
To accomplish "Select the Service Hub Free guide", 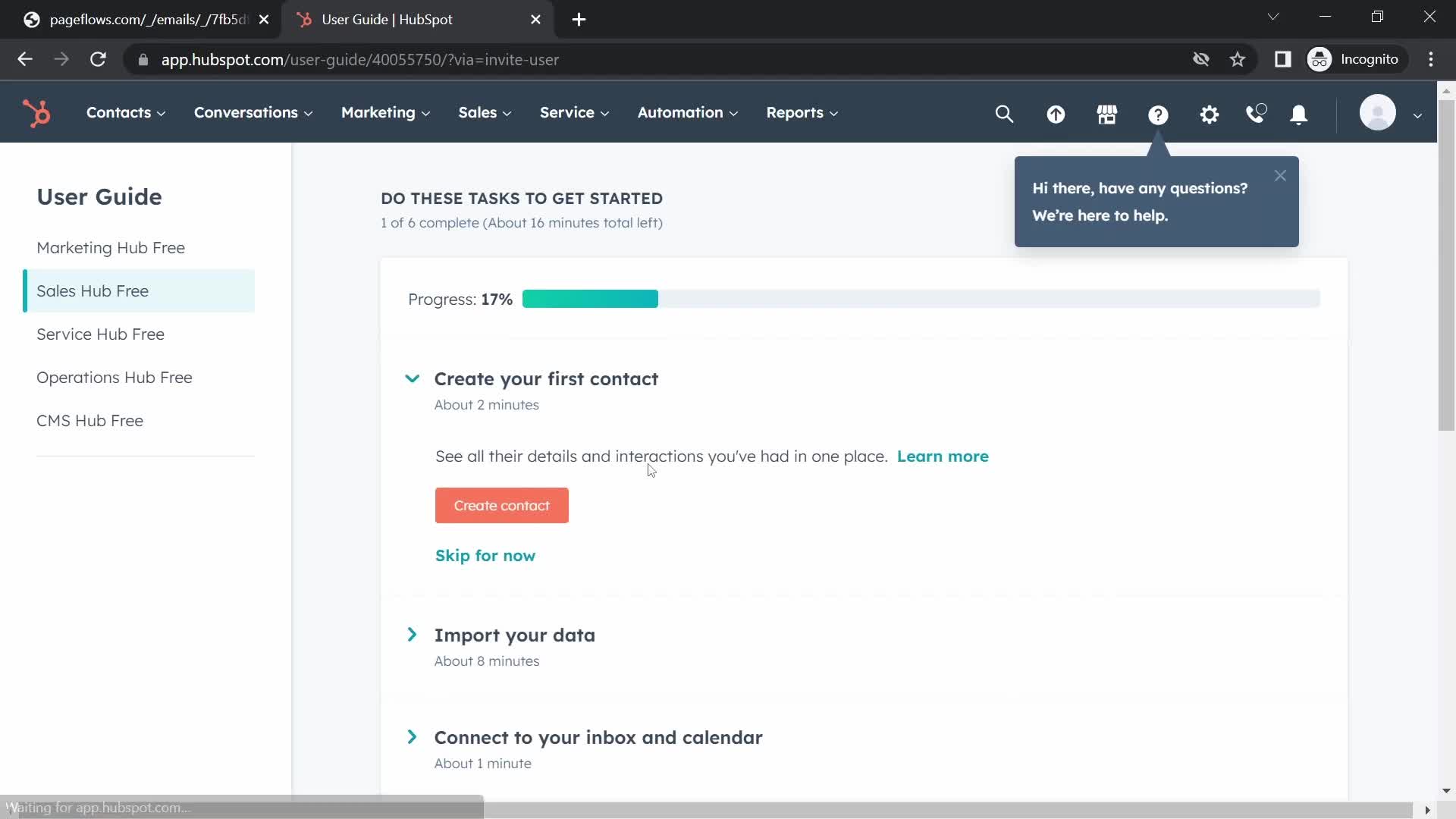I will 101,333.
